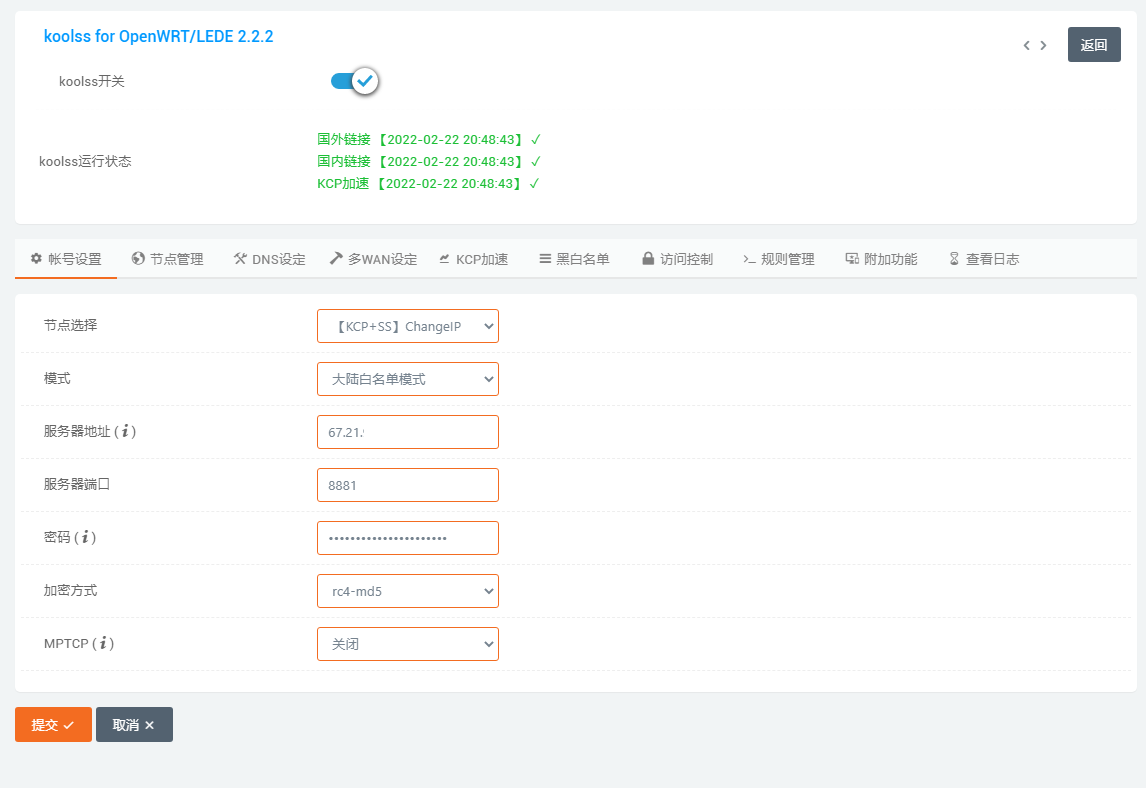
Task: Click the 服务器端口 input field
Action: (408, 485)
